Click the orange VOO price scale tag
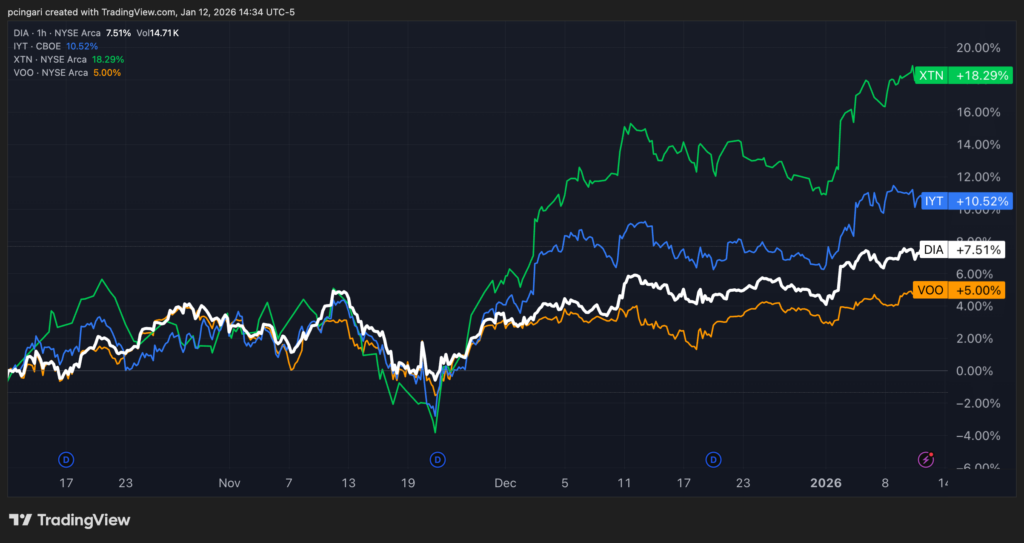The width and height of the screenshot is (1024, 543). (x=959, y=290)
